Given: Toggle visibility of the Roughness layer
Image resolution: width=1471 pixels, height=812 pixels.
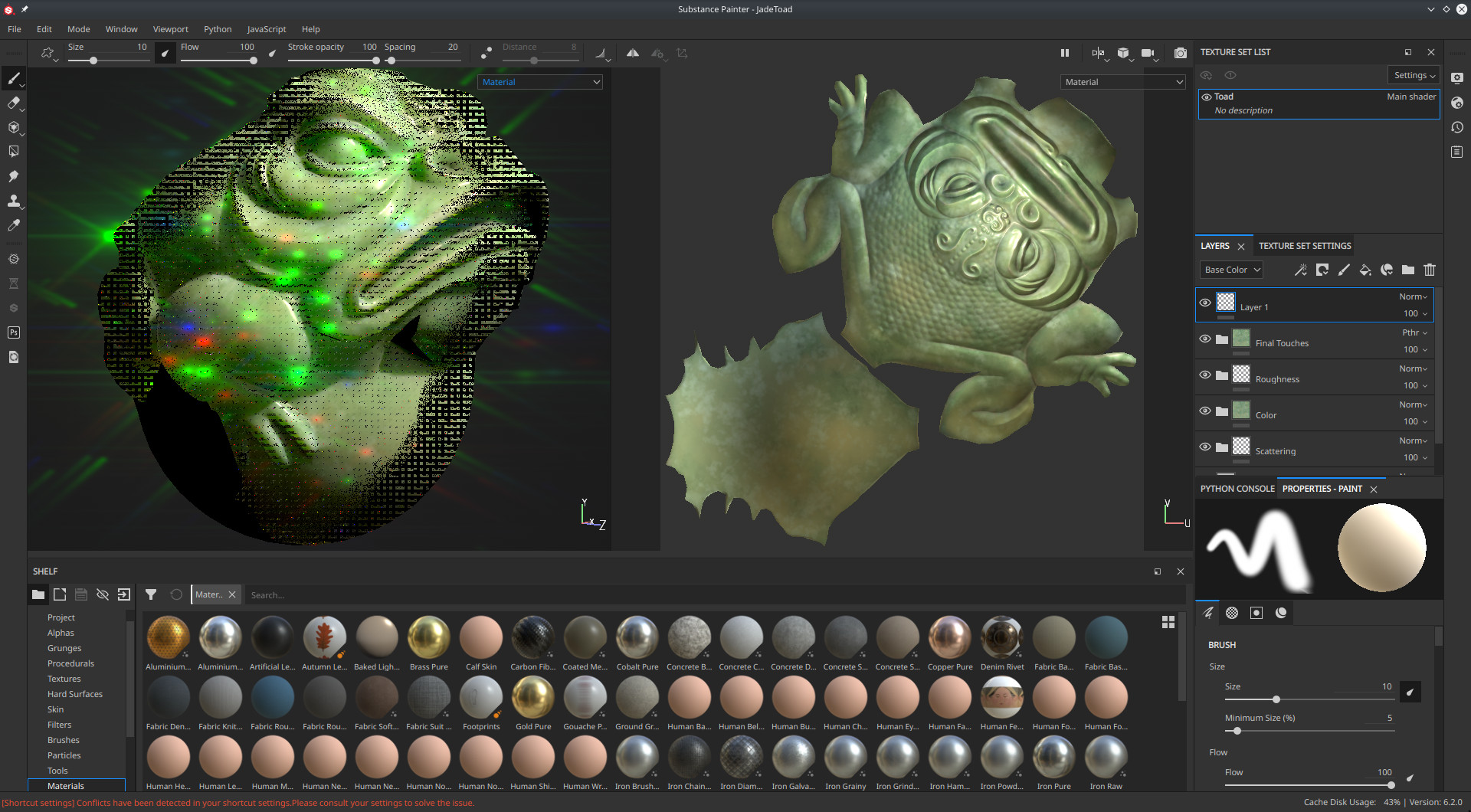Looking at the screenshot, I should click(1205, 375).
